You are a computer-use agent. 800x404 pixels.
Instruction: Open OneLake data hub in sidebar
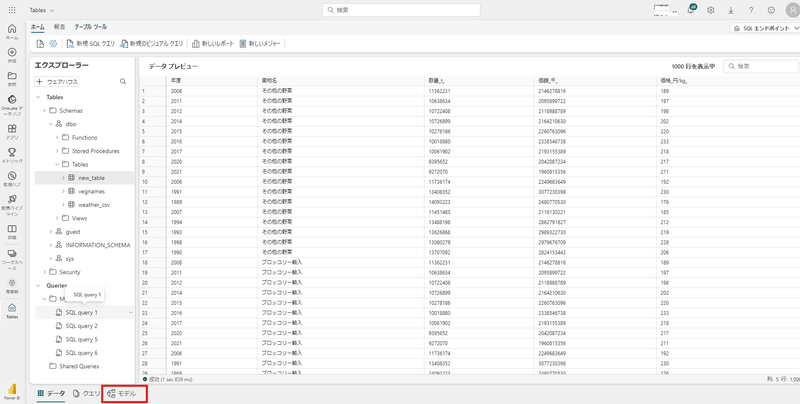click(x=12, y=105)
